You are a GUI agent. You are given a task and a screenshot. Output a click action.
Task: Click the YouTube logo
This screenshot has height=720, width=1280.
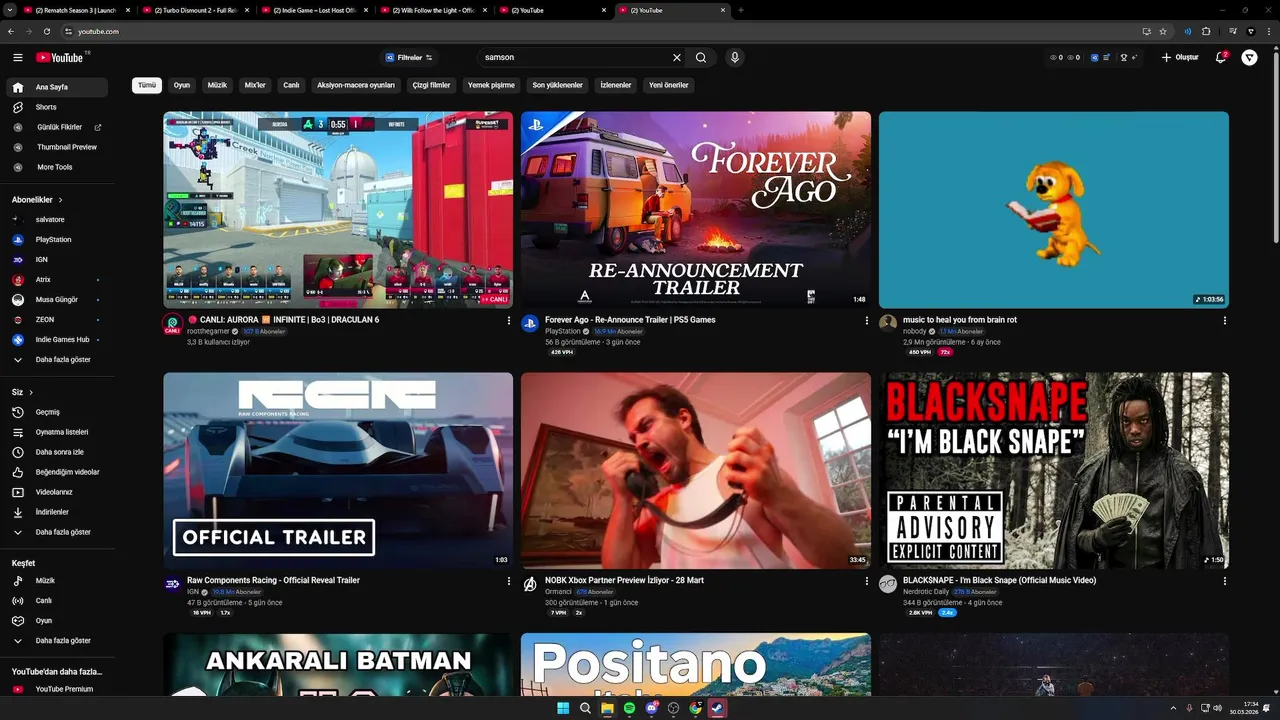coord(60,58)
